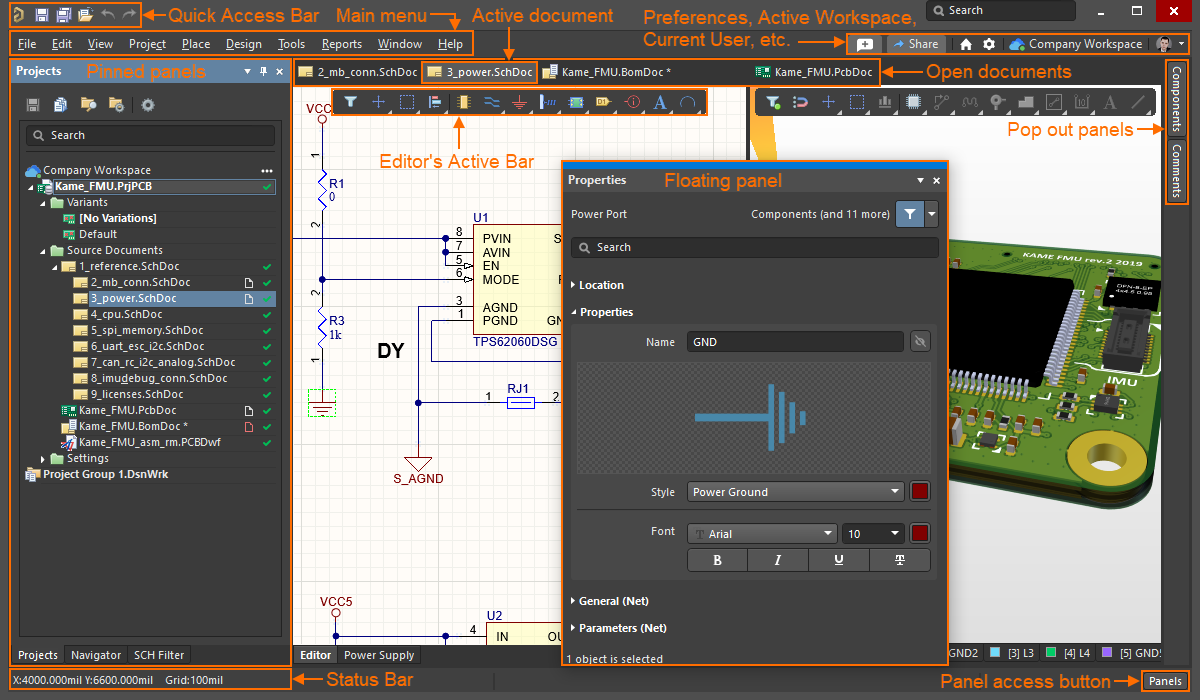Switch to the Kame_FMU.PcbDoc document tab
This screenshot has height=700, width=1200.
(x=813, y=72)
